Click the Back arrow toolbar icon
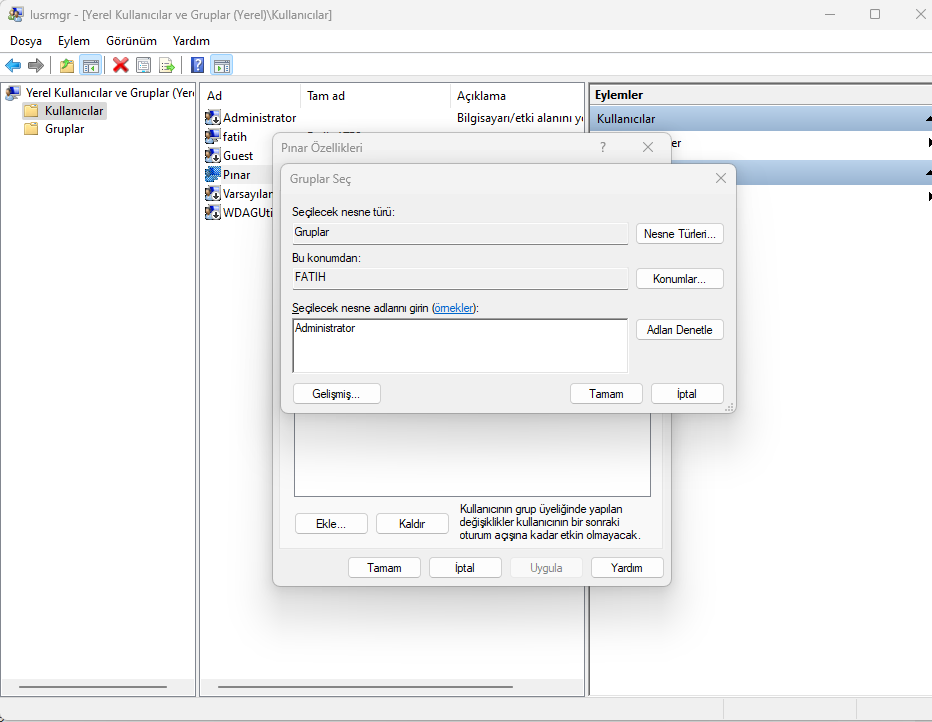This screenshot has width=932, height=722. (x=13, y=65)
